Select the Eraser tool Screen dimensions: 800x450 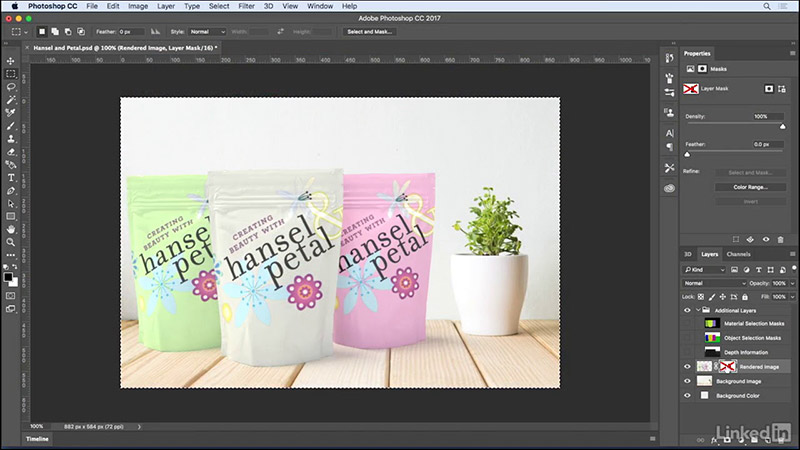pos(11,152)
